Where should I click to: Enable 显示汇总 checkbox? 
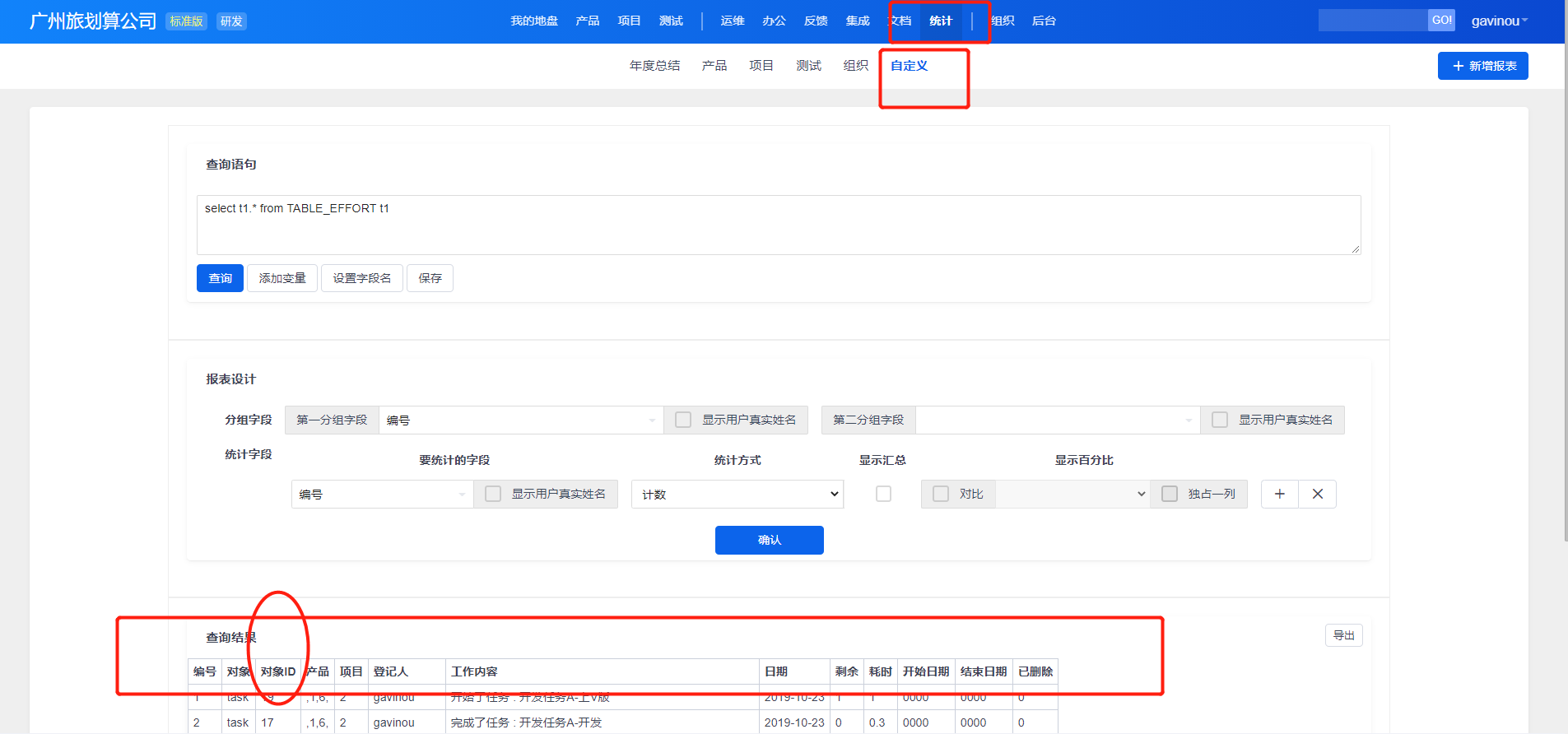pos(883,494)
